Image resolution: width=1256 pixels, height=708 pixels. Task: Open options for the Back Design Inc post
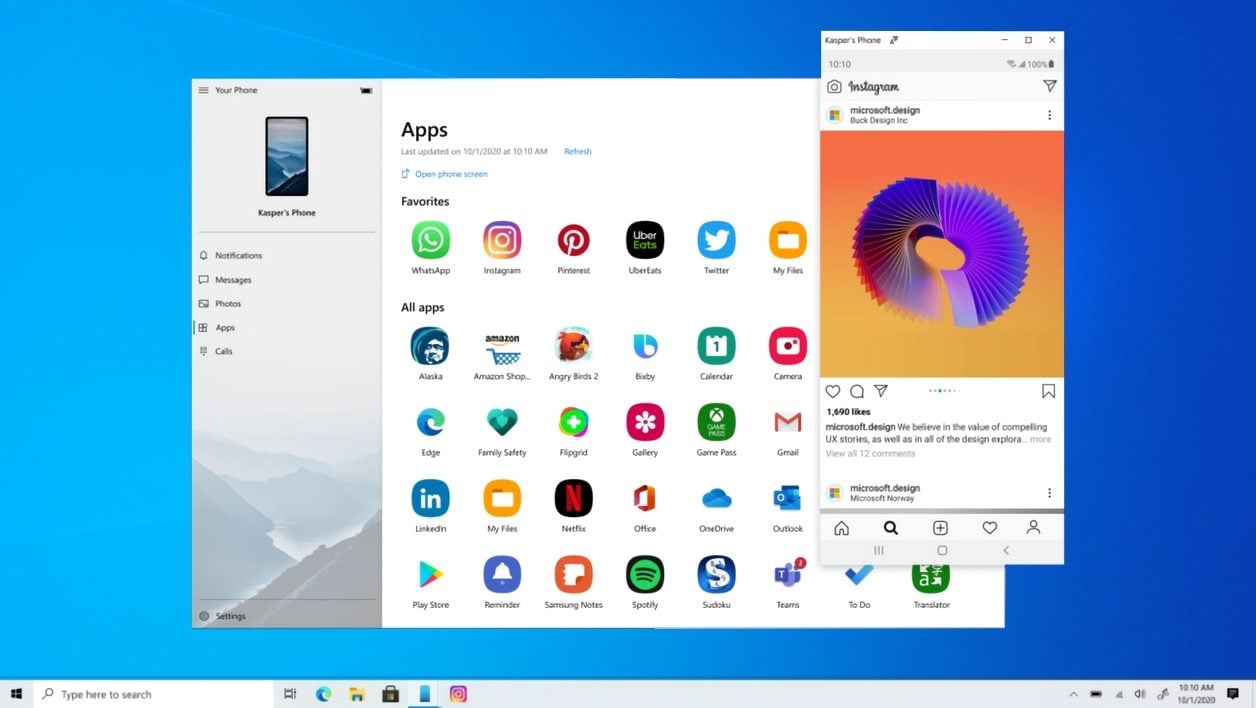coord(1049,115)
